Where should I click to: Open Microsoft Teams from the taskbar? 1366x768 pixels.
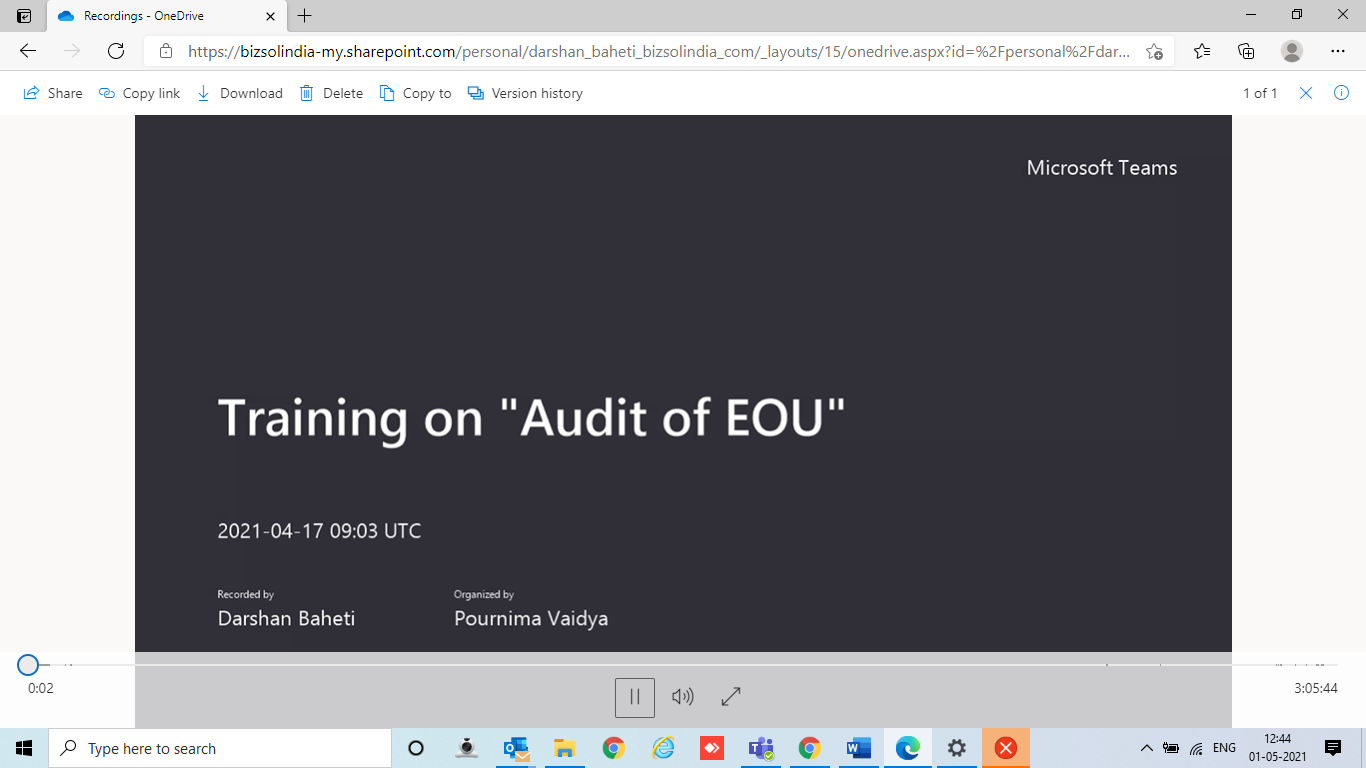click(761, 748)
